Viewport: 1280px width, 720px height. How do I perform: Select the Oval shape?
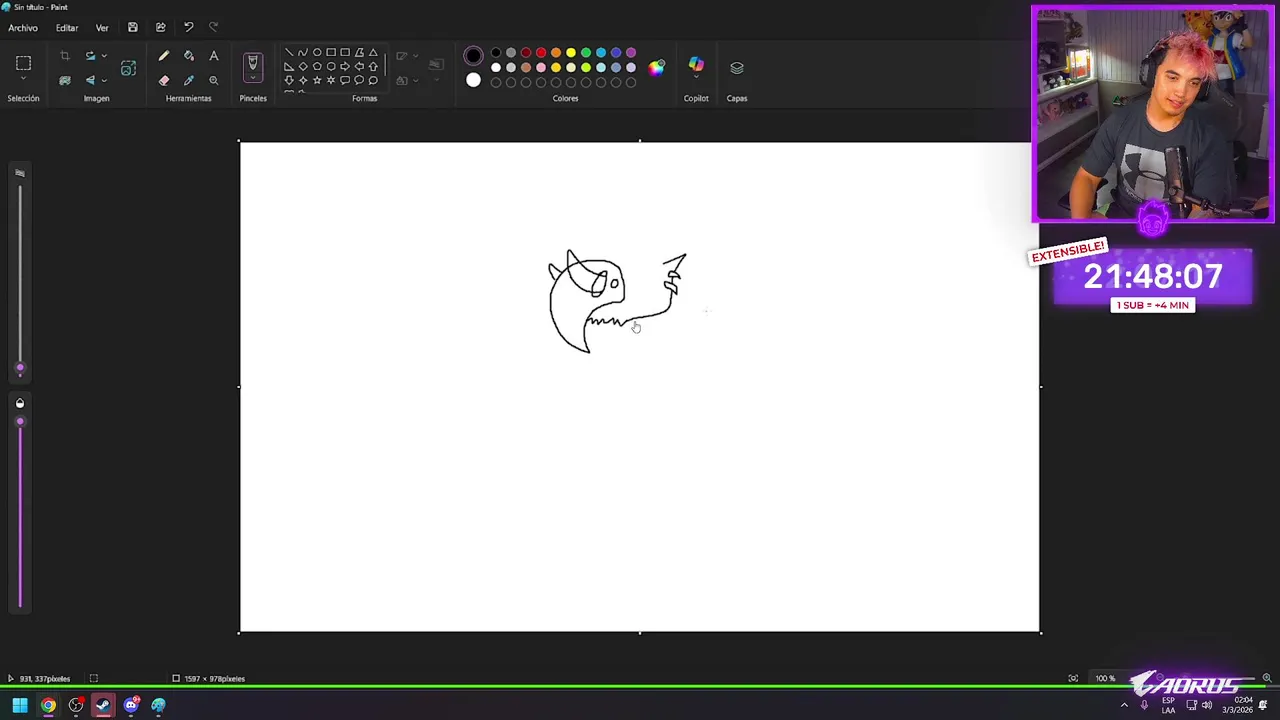coord(317,53)
